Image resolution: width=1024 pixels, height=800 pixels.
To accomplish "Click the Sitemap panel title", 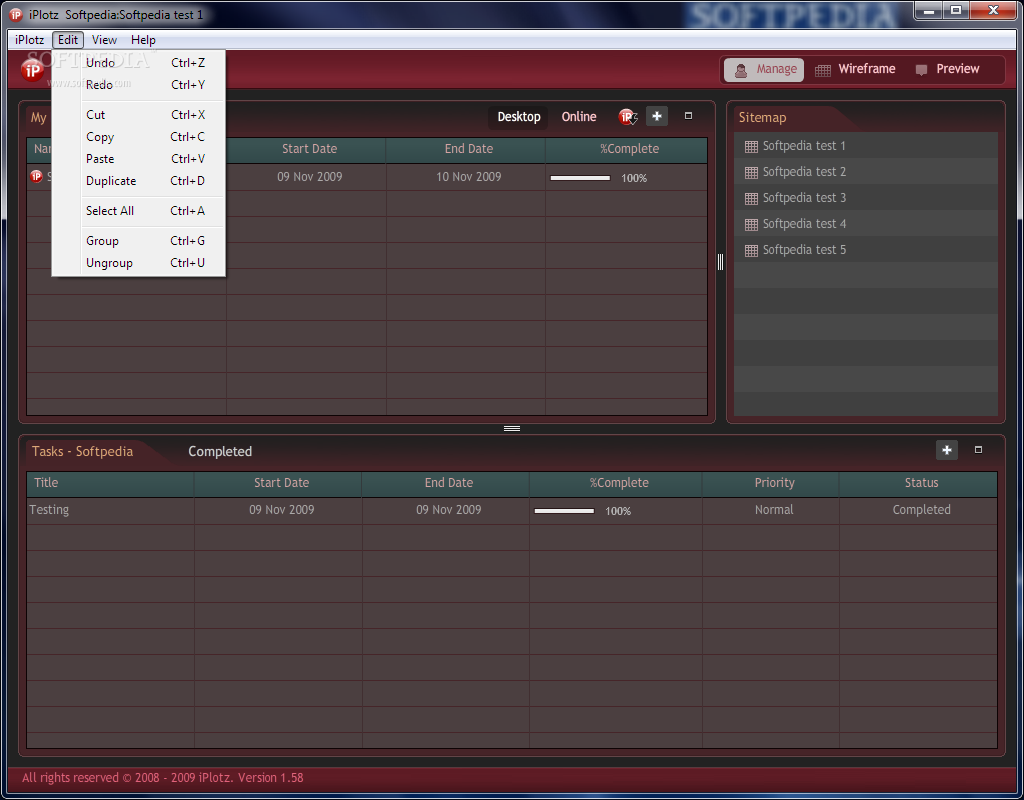I will (762, 118).
